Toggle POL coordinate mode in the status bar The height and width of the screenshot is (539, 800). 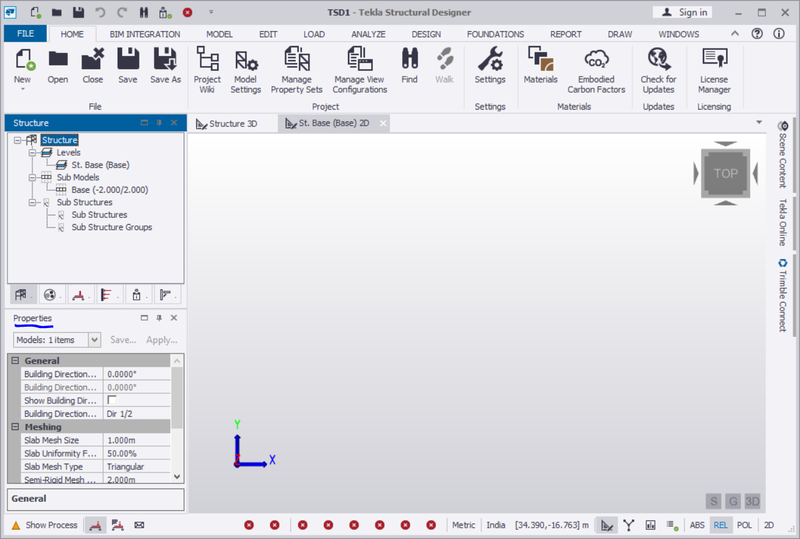click(x=744, y=525)
